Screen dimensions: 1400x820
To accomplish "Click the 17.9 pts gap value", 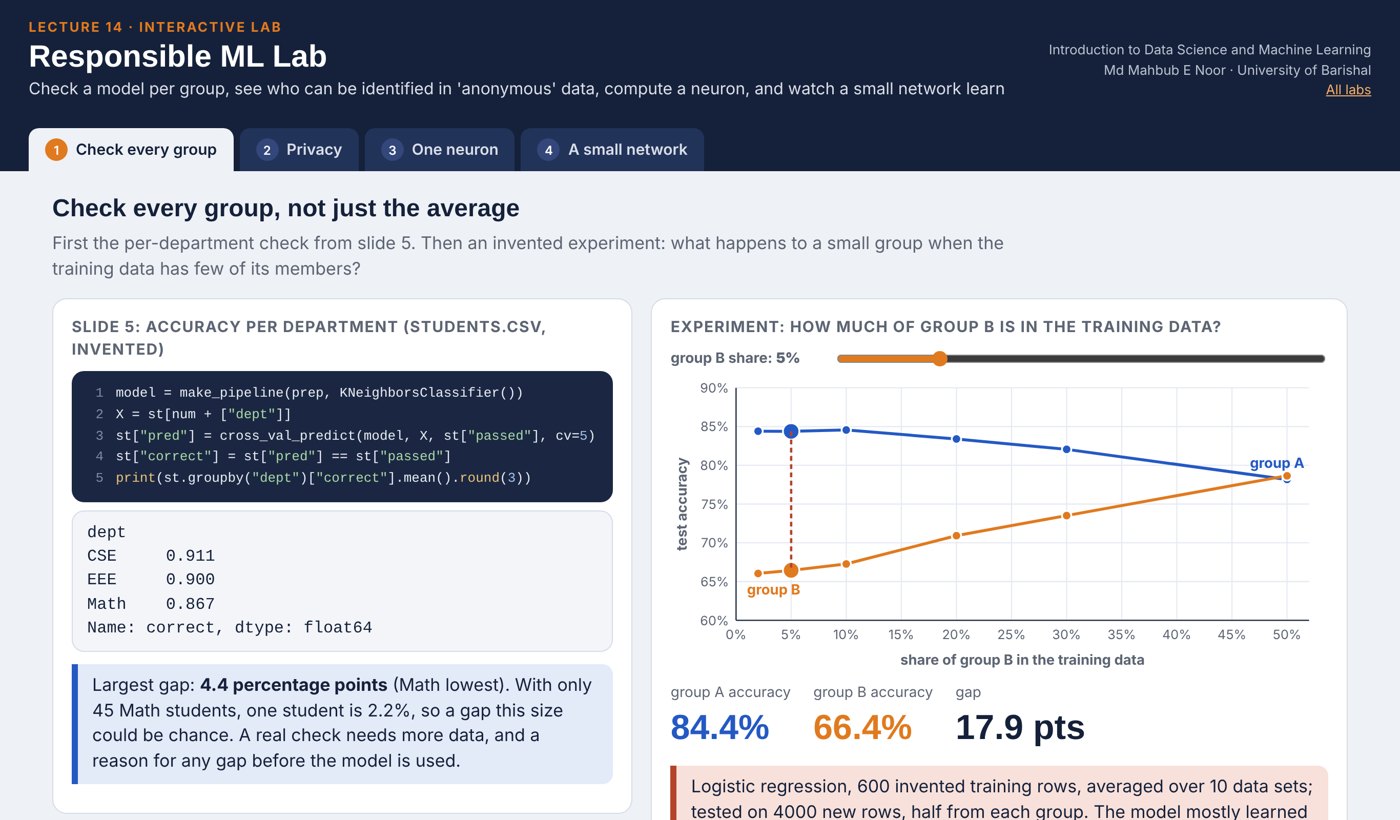I will (1020, 727).
